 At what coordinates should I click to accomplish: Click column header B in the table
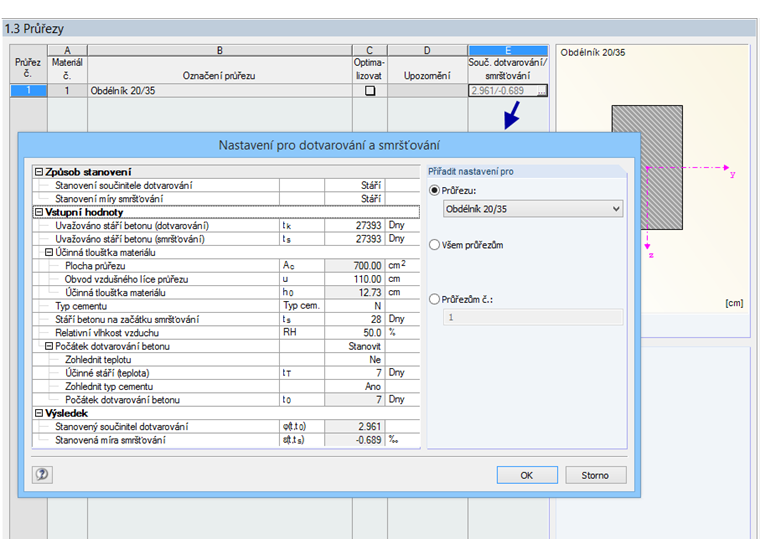pos(220,50)
